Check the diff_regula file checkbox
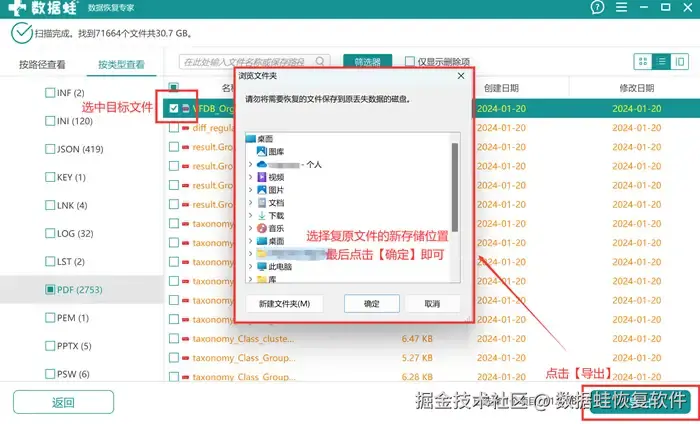Viewport: 700px width, 424px height. 174,128
